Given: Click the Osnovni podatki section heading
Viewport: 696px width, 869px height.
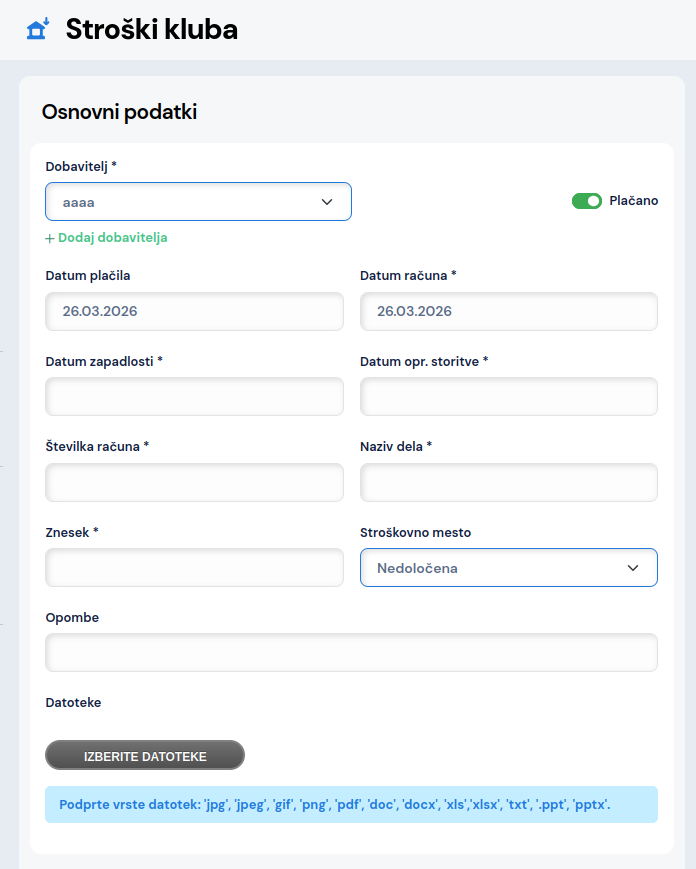Looking at the screenshot, I should pos(119,112).
